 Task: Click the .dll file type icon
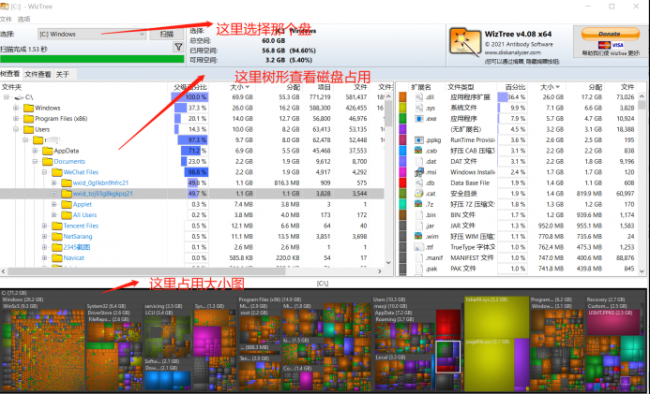419,97
